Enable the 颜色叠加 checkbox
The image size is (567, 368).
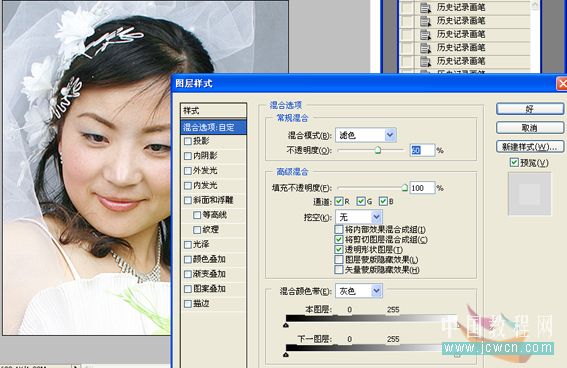[188, 260]
